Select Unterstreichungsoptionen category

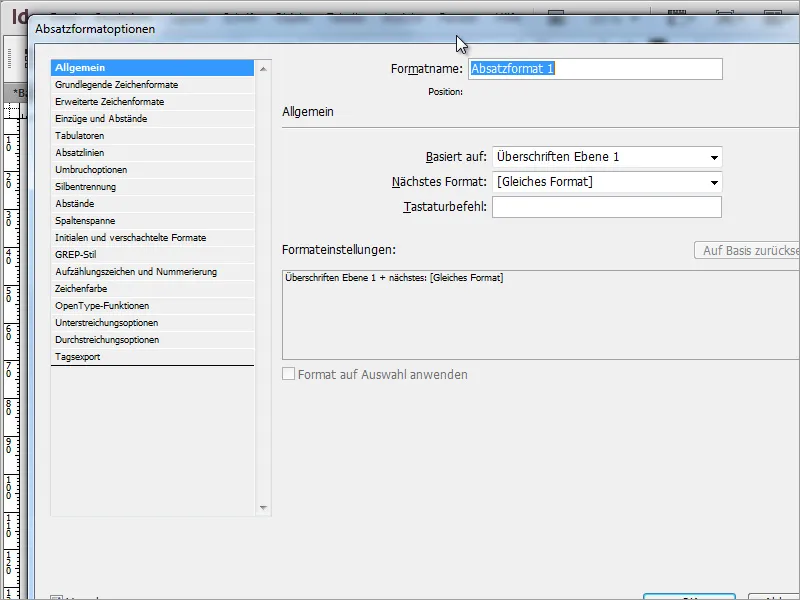[x=152, y=322]
